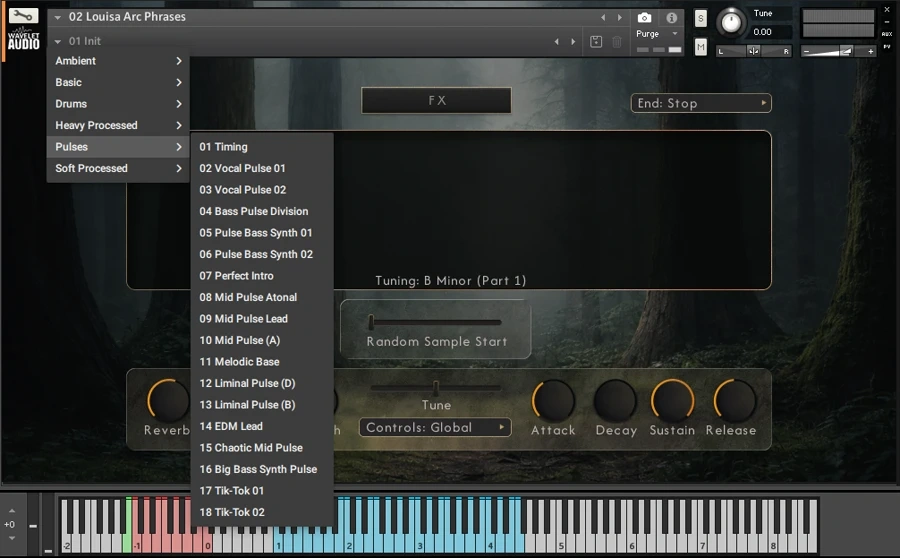Click the volume plus icon
Image resolution: width=900 pixels, height=558 pixels.
pyautogui.click(x=871, y=51)
